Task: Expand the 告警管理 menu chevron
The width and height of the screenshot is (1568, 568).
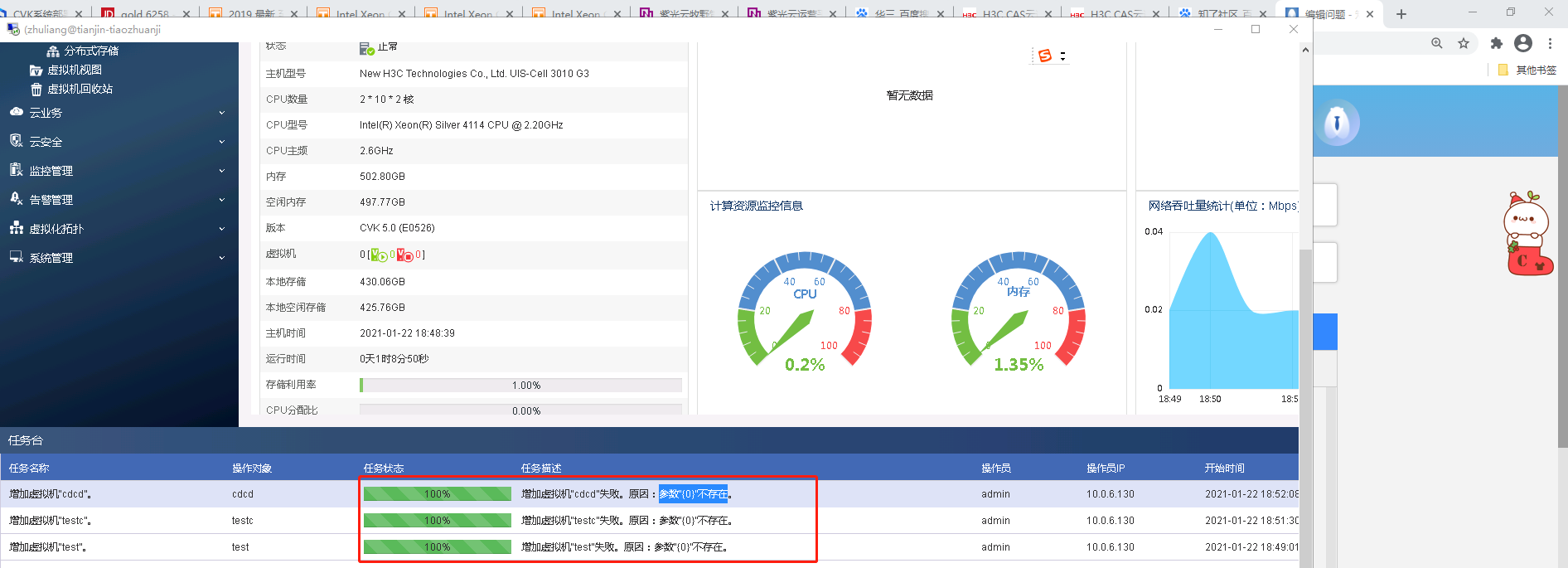Action: pyautogui.click(x=221, y=200)
